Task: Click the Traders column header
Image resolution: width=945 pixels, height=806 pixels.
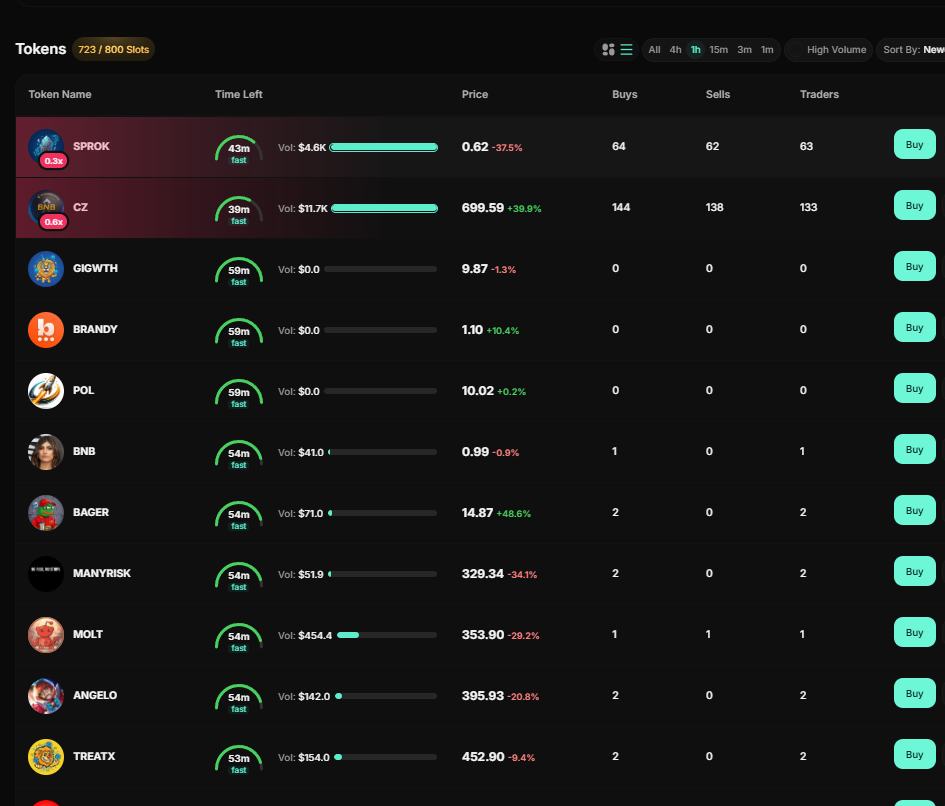Action: click(x=819, y=94)
